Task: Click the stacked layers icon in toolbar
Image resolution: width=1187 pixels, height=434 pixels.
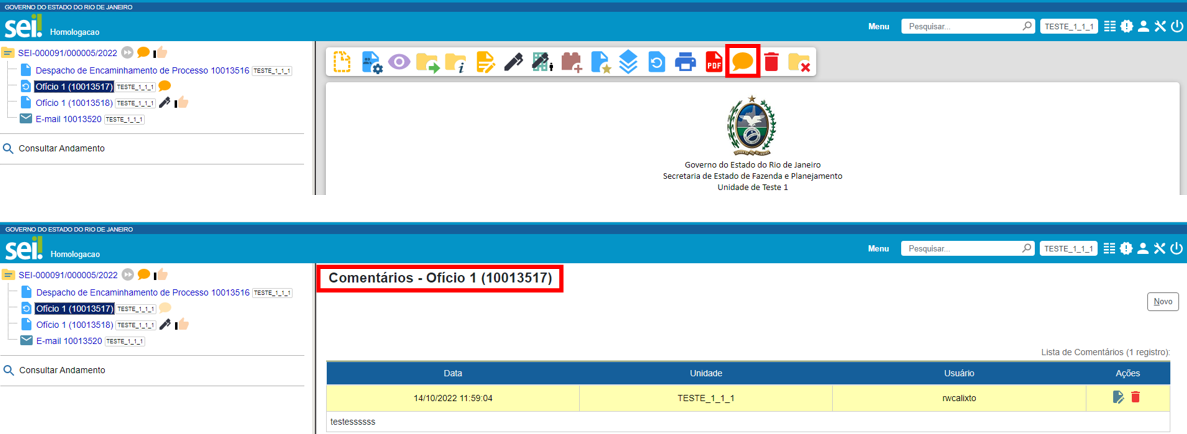Action: (x=628, y=62)
